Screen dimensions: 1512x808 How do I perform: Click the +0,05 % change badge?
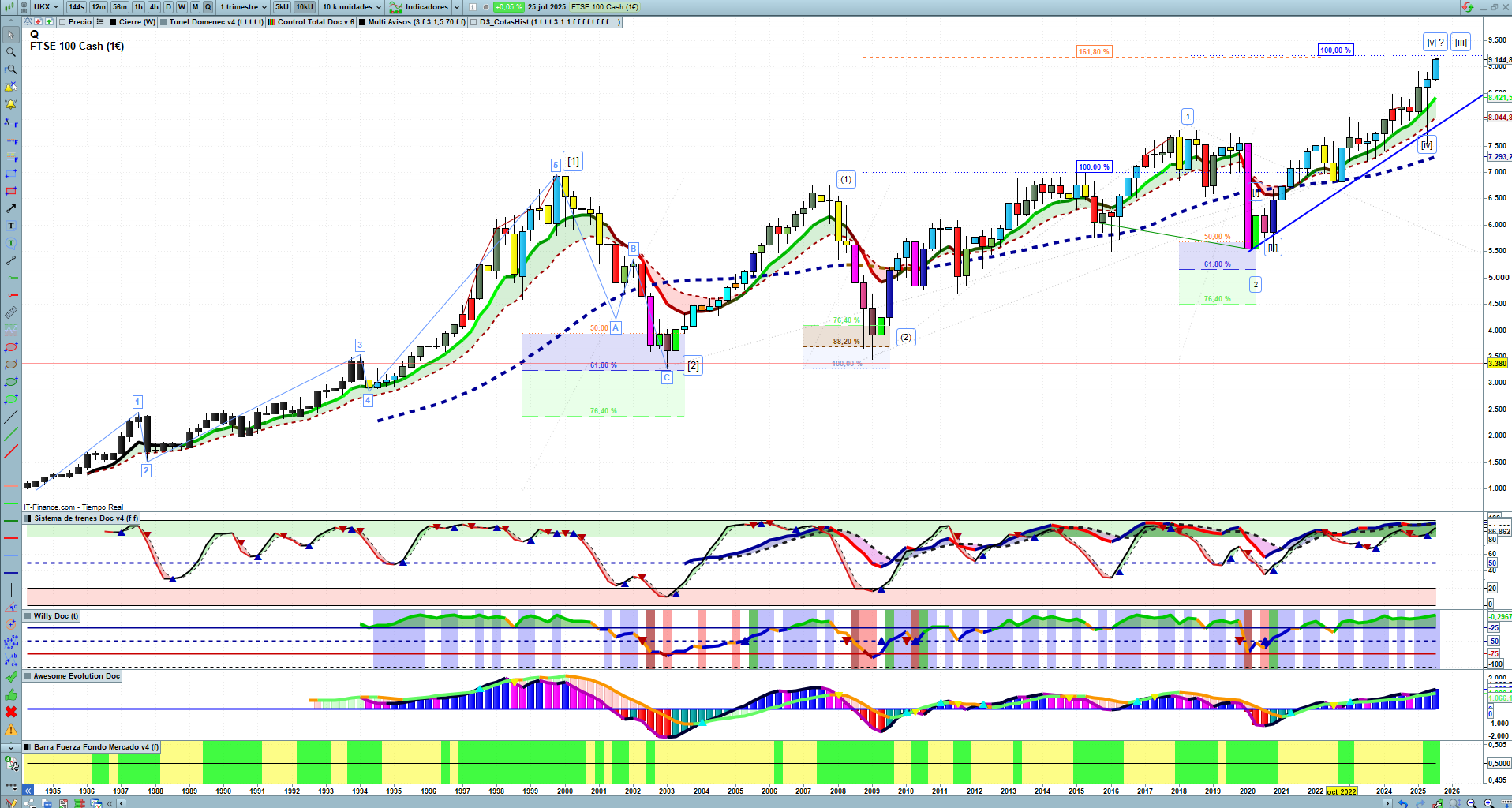tap(509, 7)
